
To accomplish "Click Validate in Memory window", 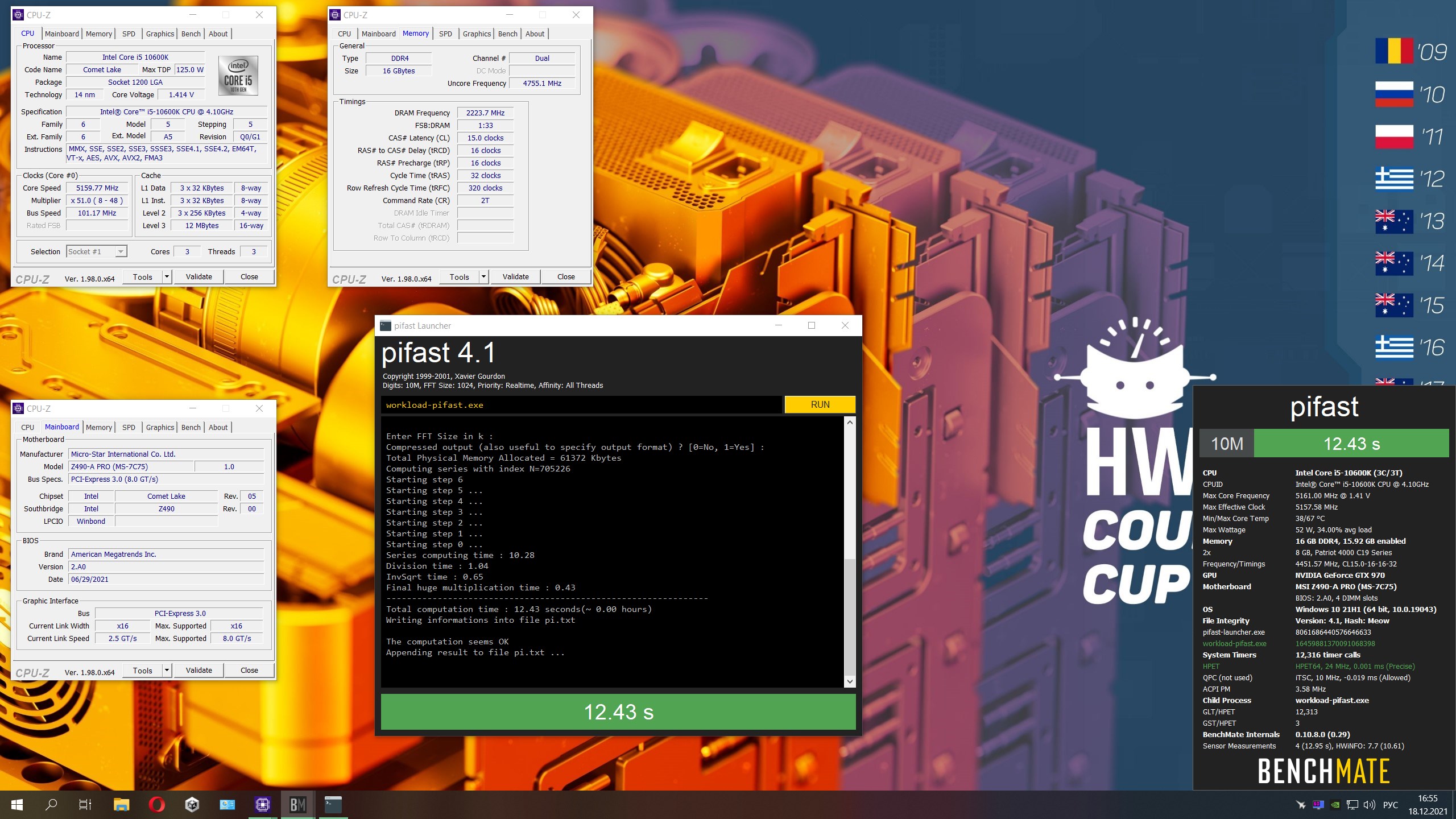I will [x=515, y=277].
